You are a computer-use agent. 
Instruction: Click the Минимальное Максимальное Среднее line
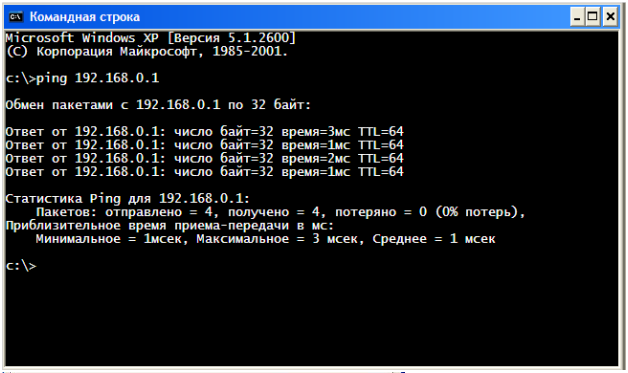coord(266,239)
